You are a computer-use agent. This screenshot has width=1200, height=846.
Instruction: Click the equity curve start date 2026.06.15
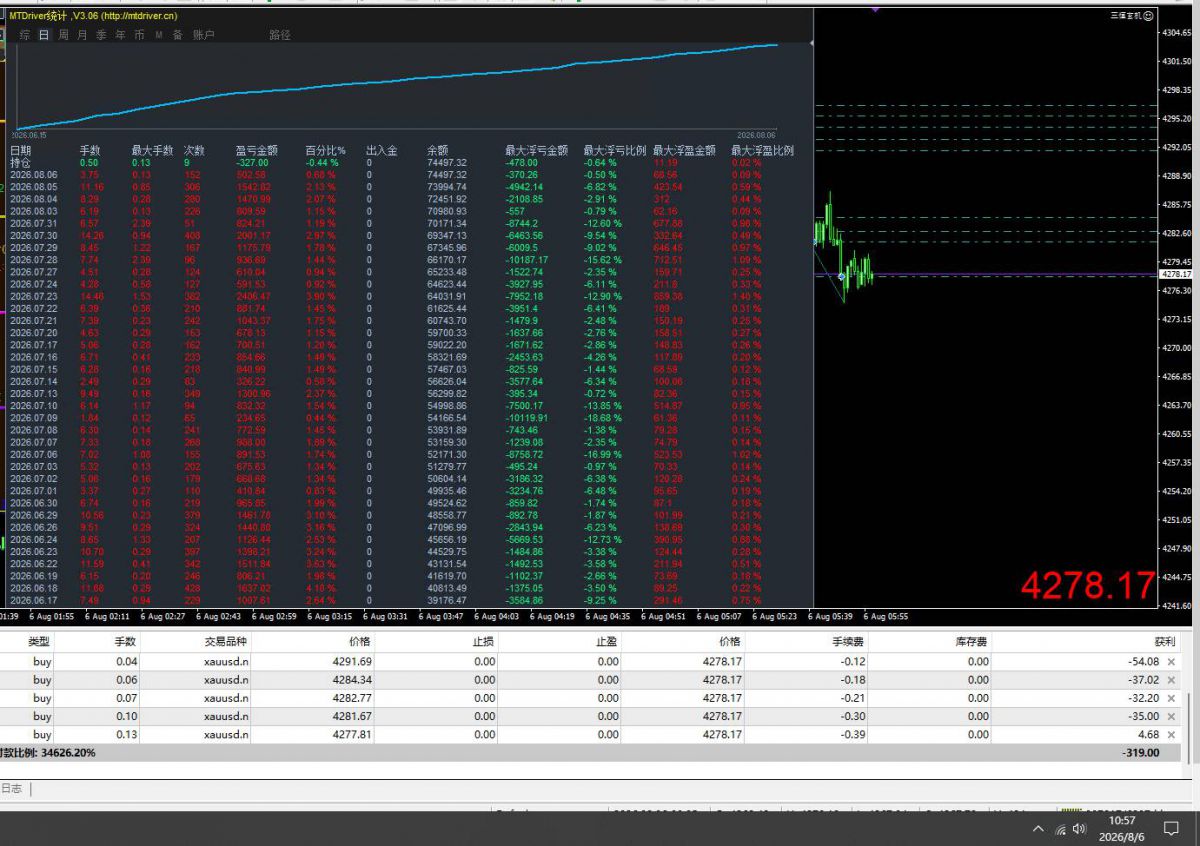[29, 134]
